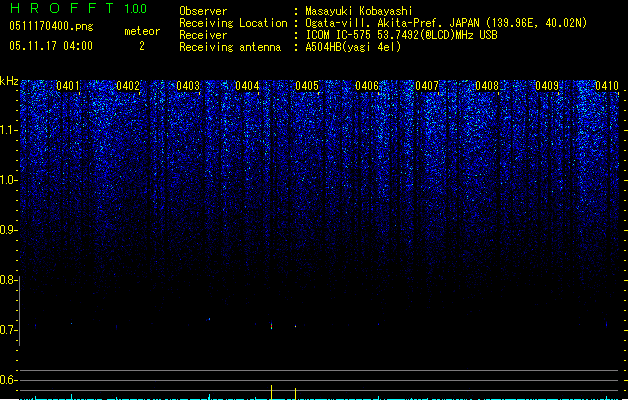
Task: Click the 0407 time marker
Action: coord(427,86)
